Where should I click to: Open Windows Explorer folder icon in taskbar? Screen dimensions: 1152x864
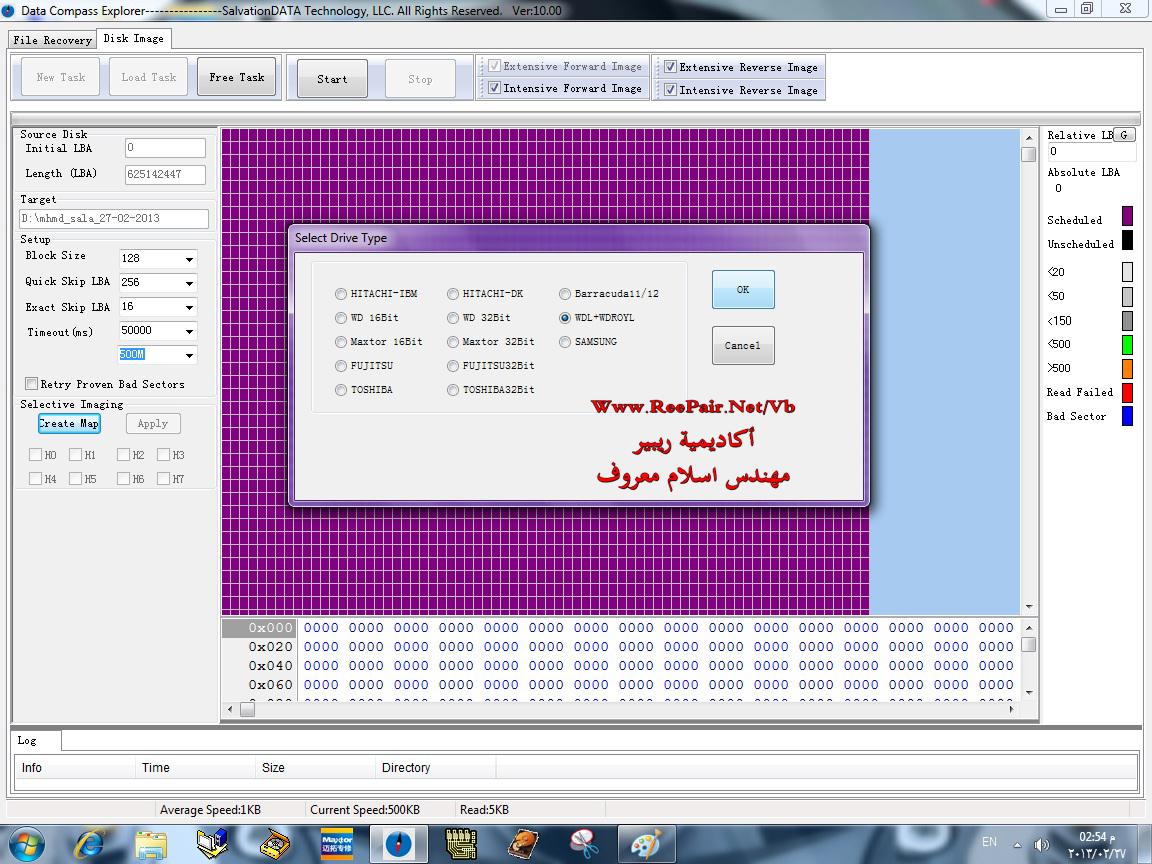pos(151,844)
